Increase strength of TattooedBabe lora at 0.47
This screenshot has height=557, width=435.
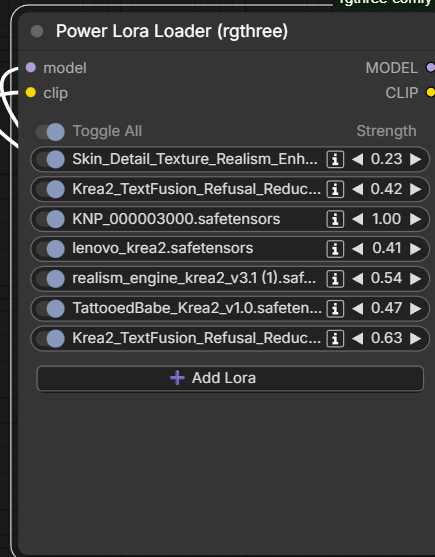[x=415, y=308]
